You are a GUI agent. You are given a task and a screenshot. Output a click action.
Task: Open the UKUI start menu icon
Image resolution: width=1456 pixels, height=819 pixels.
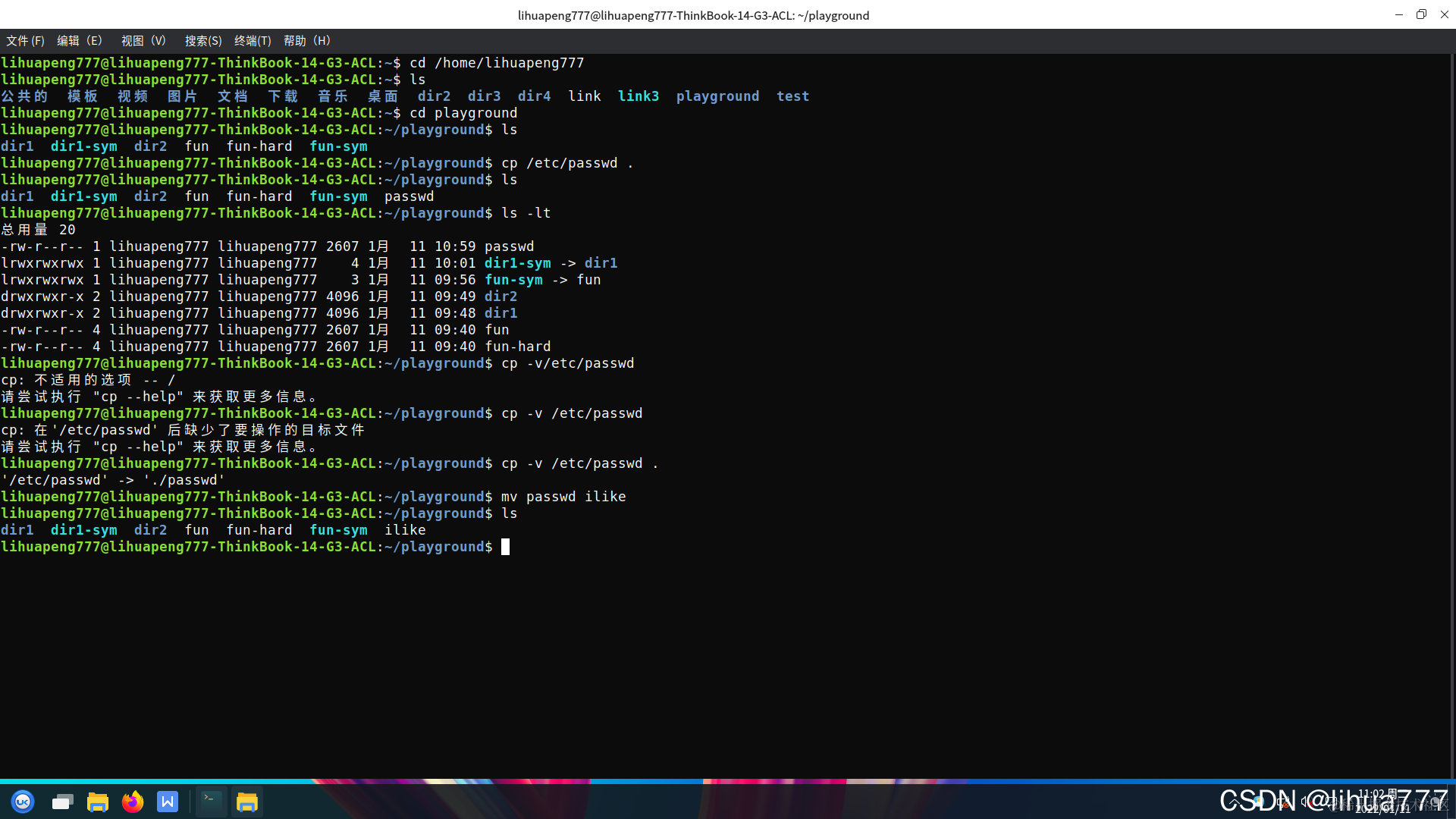click(x=23, y=802)
